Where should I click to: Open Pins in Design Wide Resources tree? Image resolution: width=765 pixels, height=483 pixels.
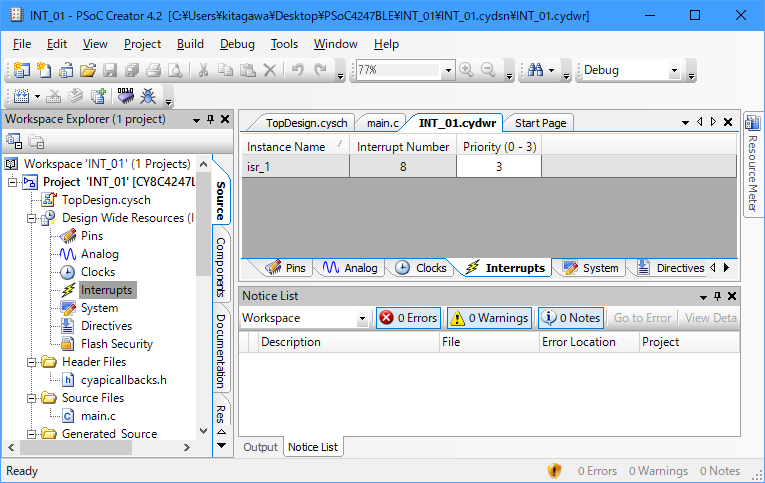tap(91, 236)
